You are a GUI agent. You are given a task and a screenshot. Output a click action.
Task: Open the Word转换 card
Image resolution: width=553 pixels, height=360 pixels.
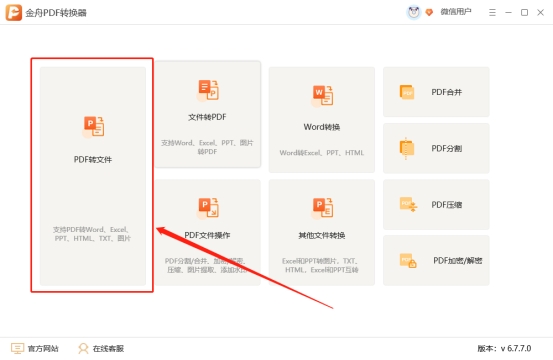(x=322, y=120)
